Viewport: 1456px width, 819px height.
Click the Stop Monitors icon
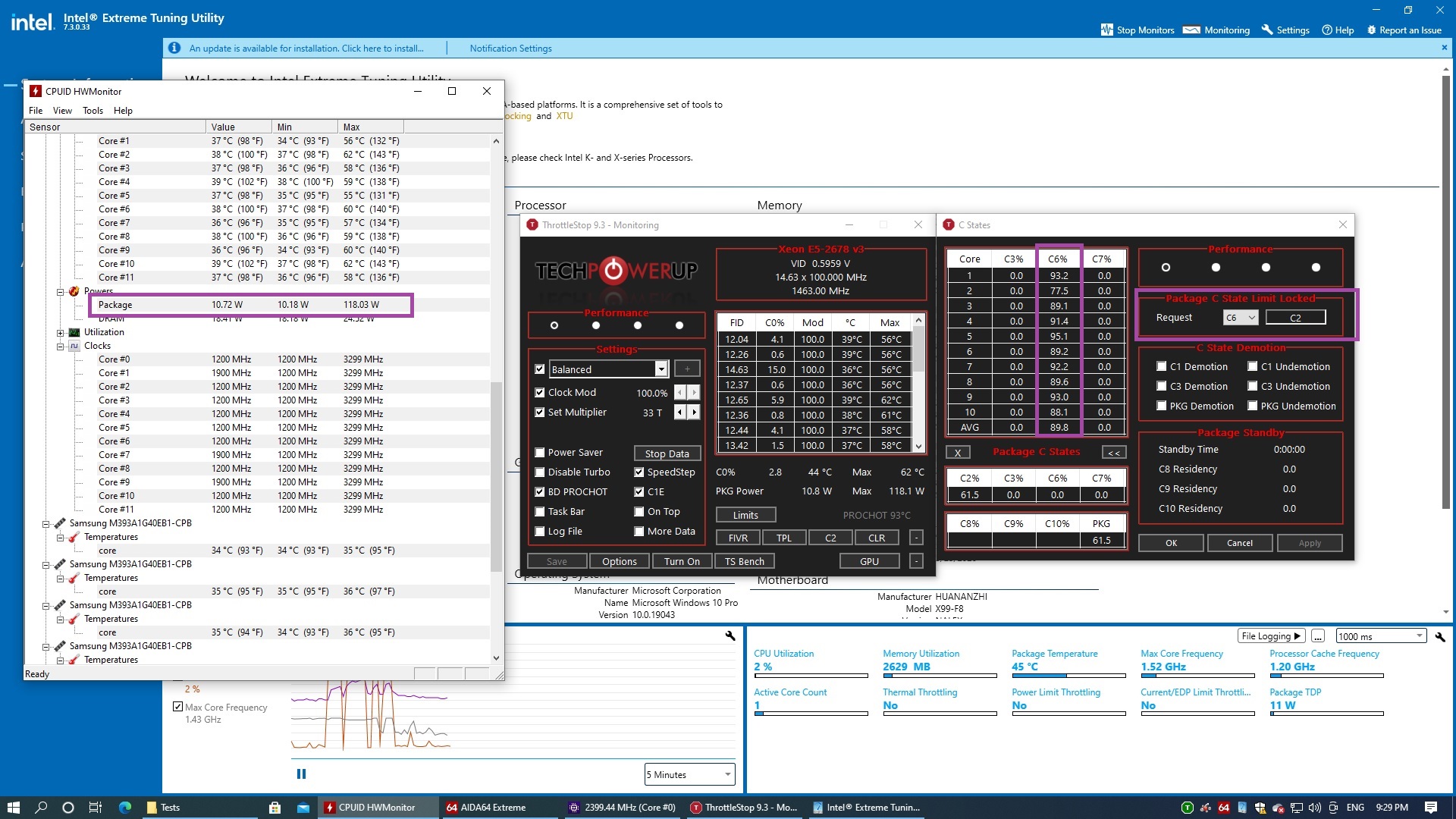pyautogui.click(x=1106, y=30)
